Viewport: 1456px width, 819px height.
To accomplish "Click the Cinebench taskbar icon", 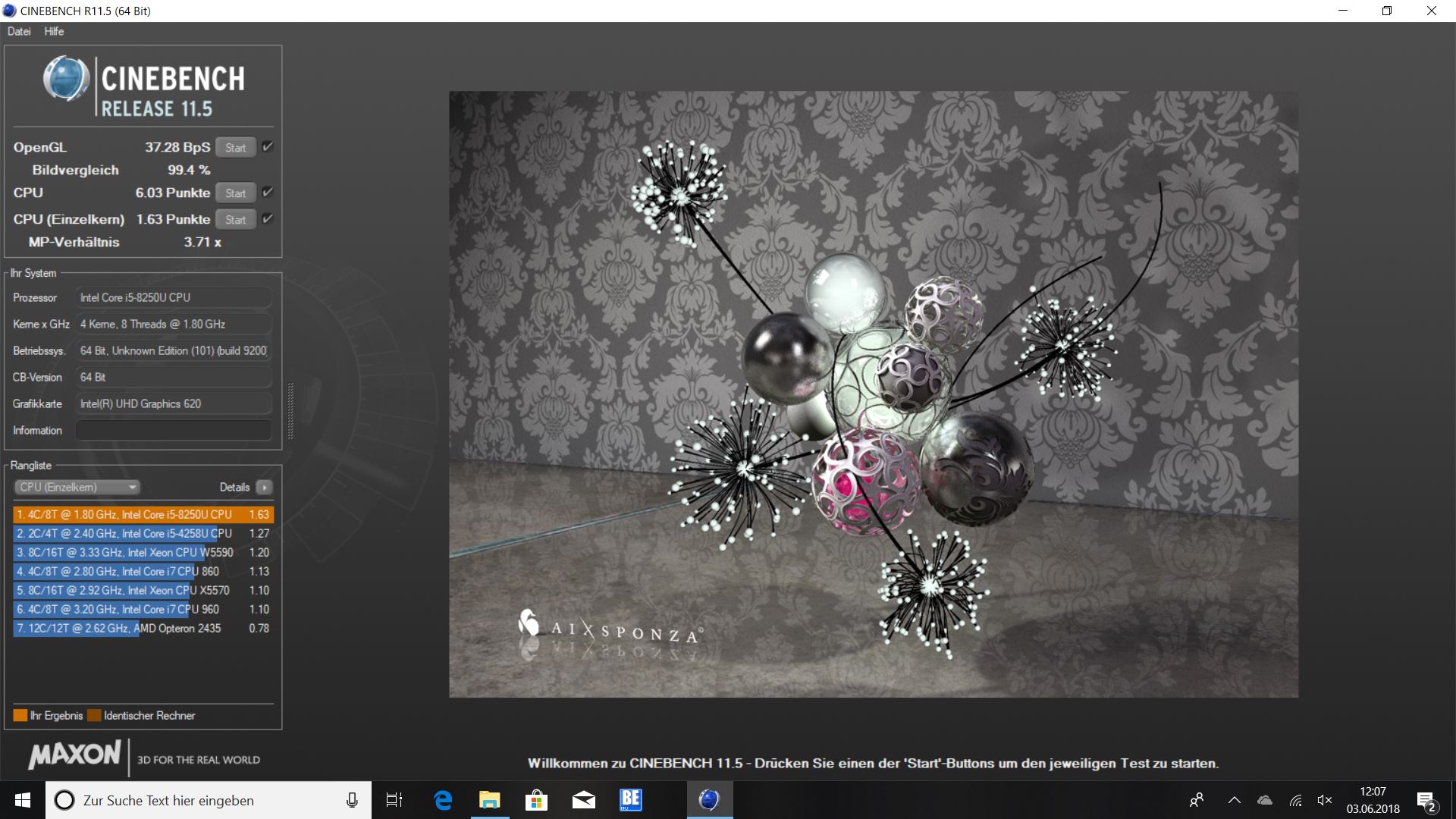I will pyautogui.click(x=709, y=800).
